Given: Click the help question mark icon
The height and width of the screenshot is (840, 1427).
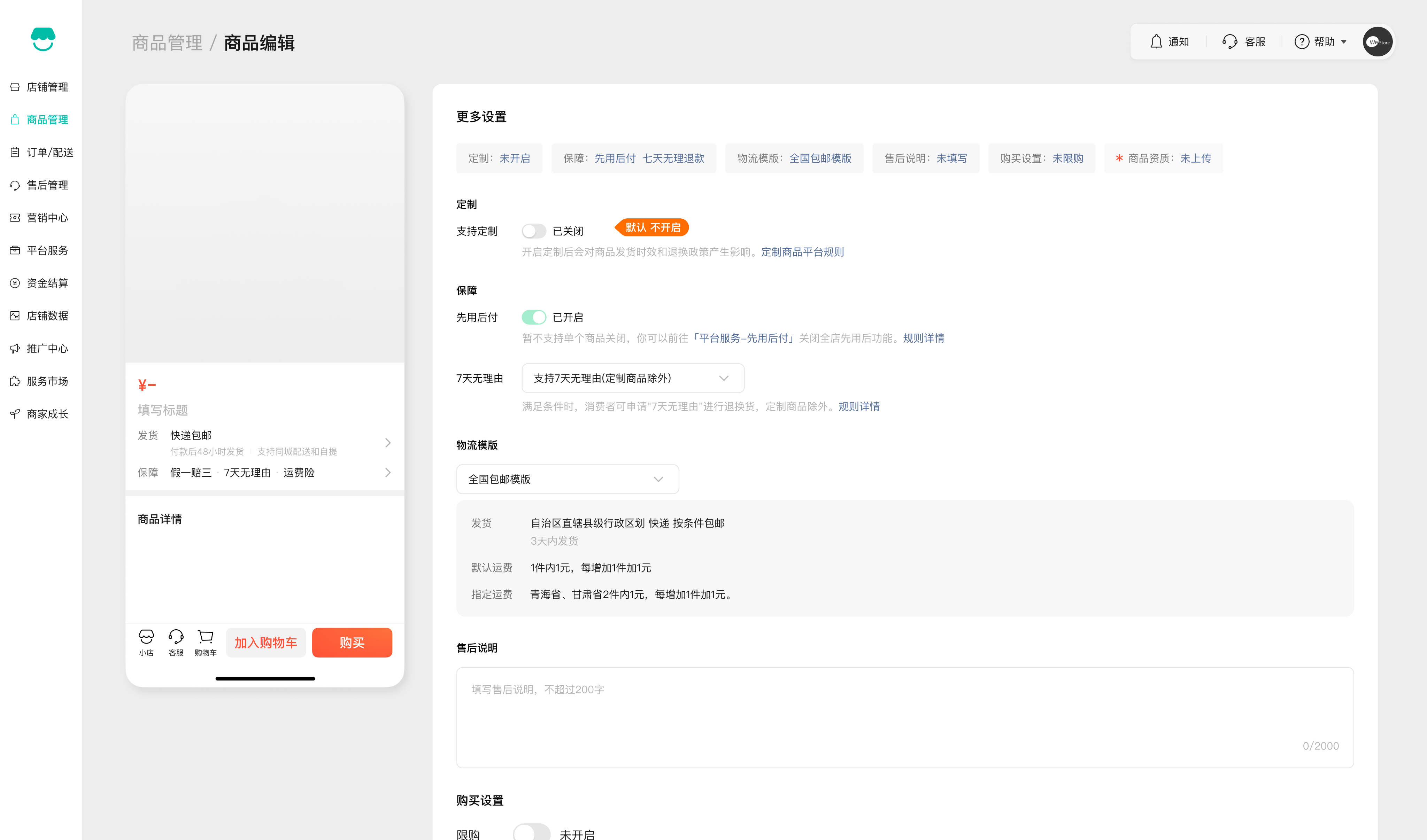Looking at the screenshot, I should pos(1301,42).
